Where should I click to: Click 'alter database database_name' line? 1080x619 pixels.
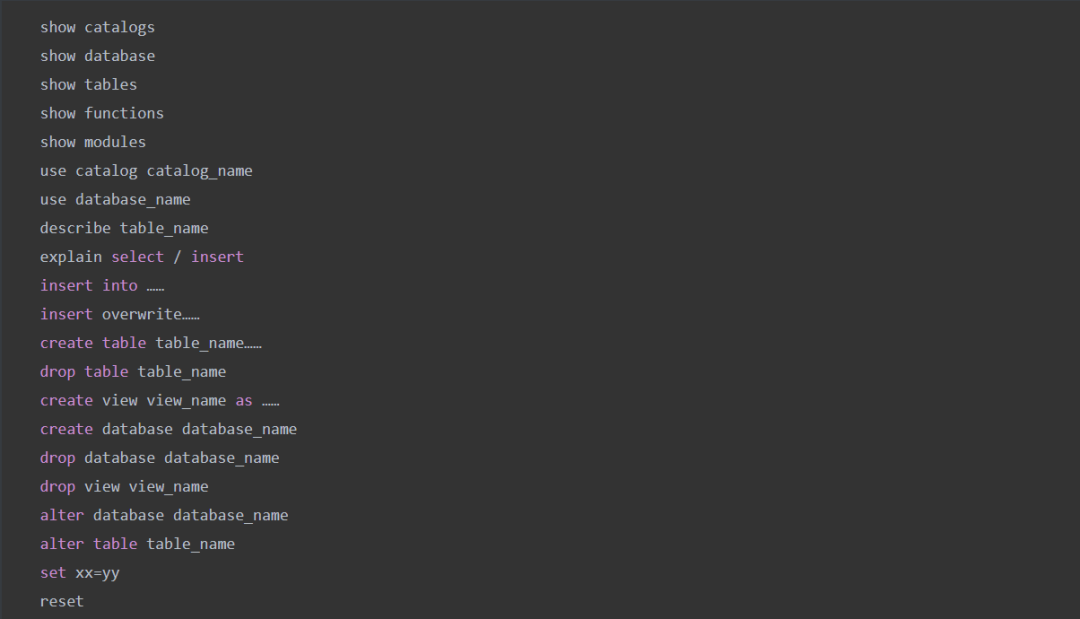(164, 515)
